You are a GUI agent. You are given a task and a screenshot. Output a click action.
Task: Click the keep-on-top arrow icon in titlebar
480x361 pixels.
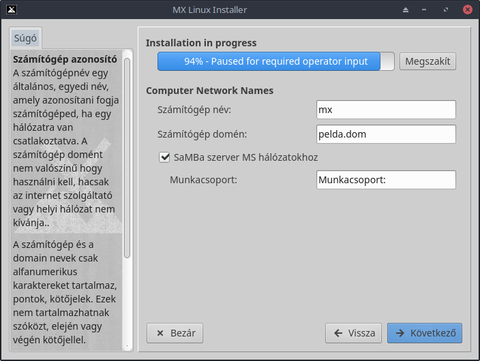tap(405, 10)
